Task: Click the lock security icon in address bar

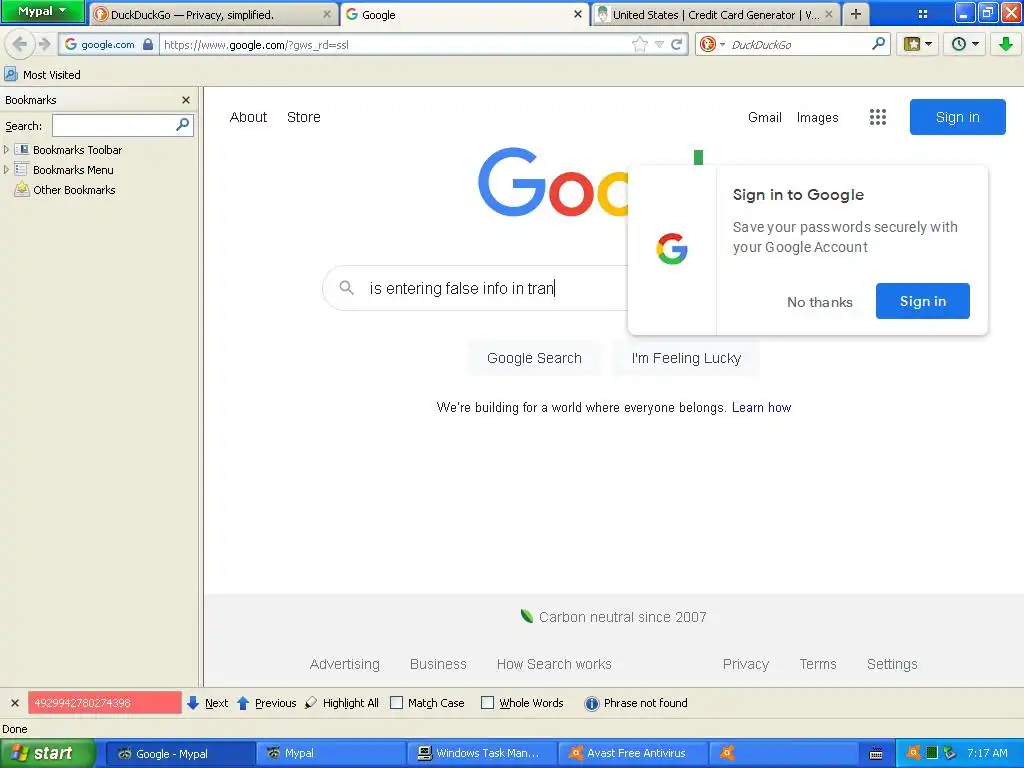Action: coord(148,44)
